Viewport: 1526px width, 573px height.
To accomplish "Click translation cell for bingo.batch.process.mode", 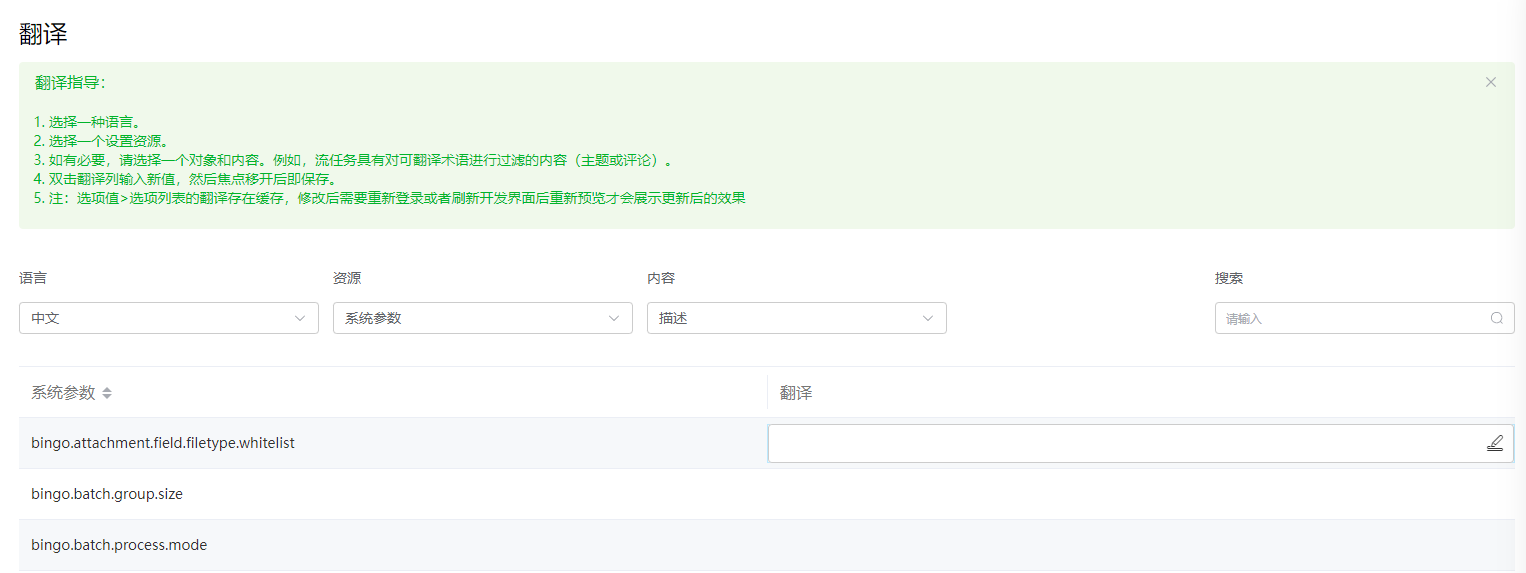I will coord(1141,545).
